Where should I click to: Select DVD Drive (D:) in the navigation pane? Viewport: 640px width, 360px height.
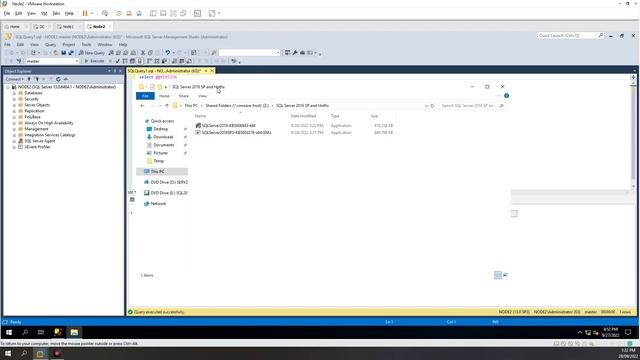point(169,182)
